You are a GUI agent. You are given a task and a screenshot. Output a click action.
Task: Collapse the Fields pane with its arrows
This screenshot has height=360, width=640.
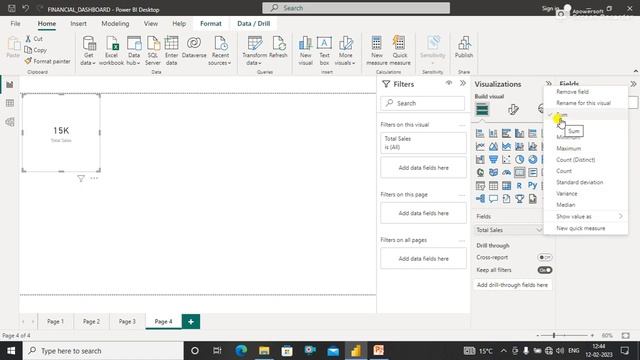[x=633, y=84]
